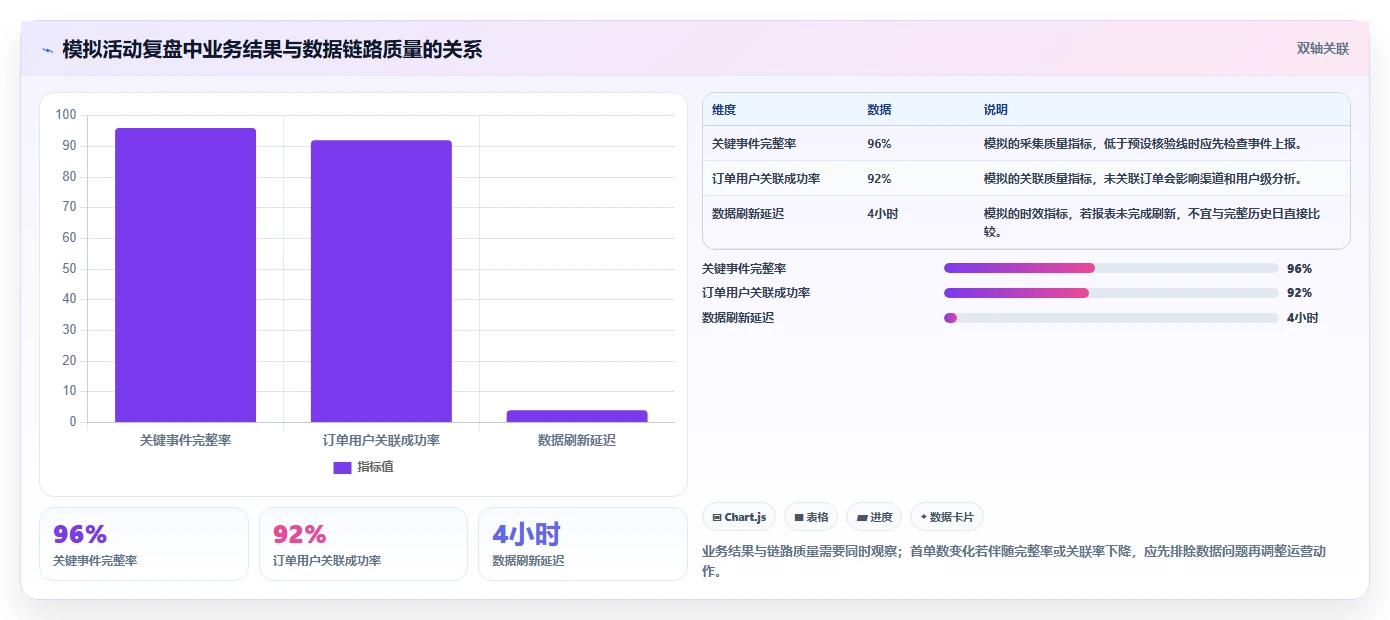This screenshot has height=620, width=1390.
Task: Click the description starting 模拟的时效指标
Action: [x=1153, y=222]
